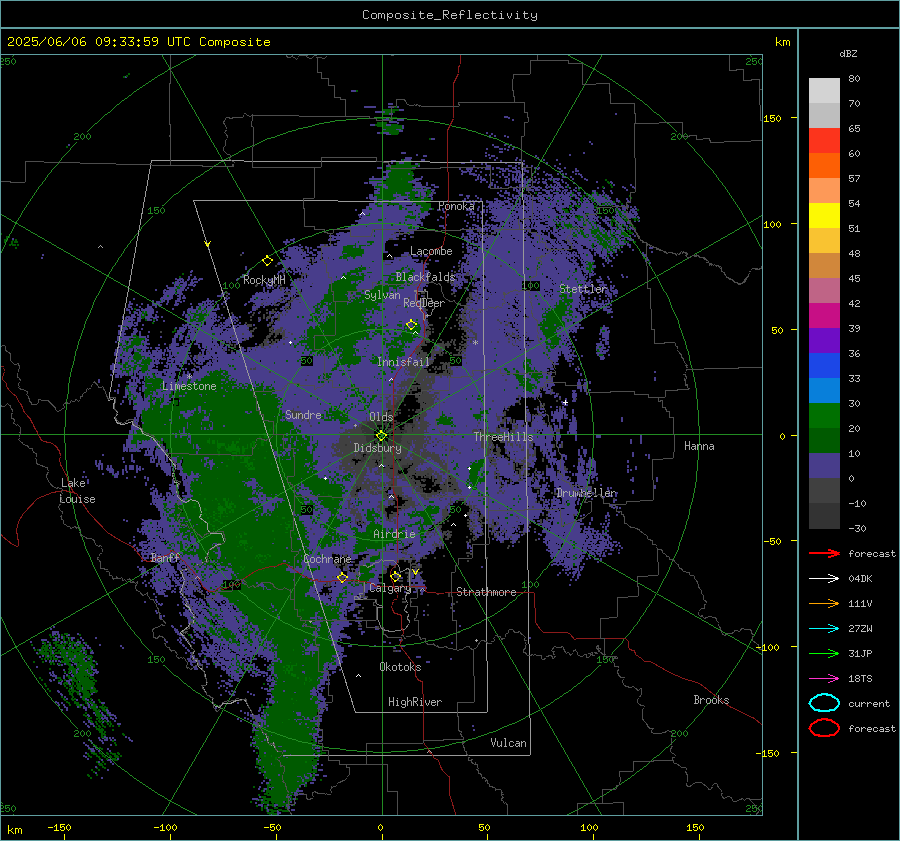Pick the bright yellow swatch below 54 dBZ
The width and height of the screenshot is (900, 841).
(824, 216)
